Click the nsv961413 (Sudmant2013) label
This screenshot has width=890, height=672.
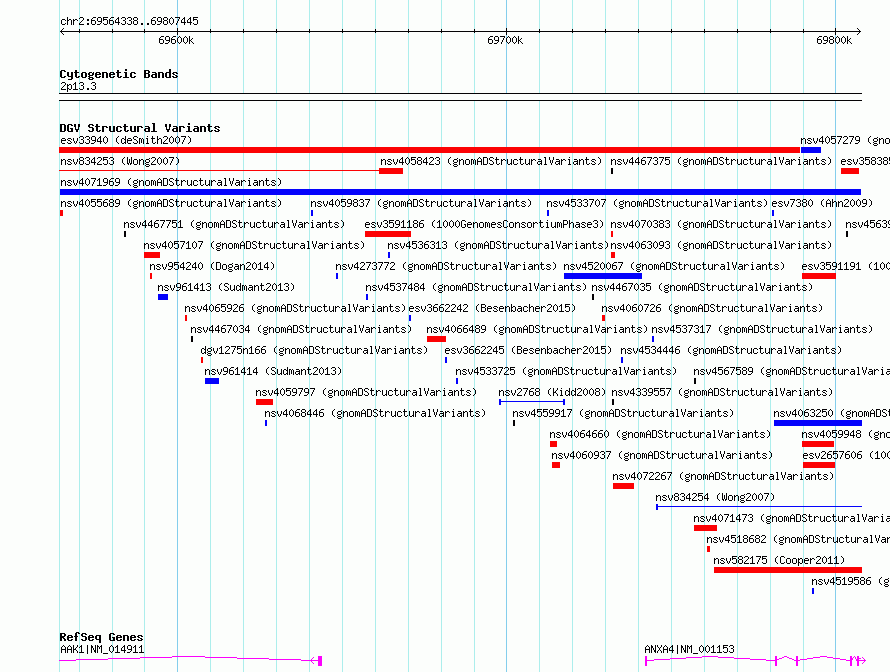[226, 287]
